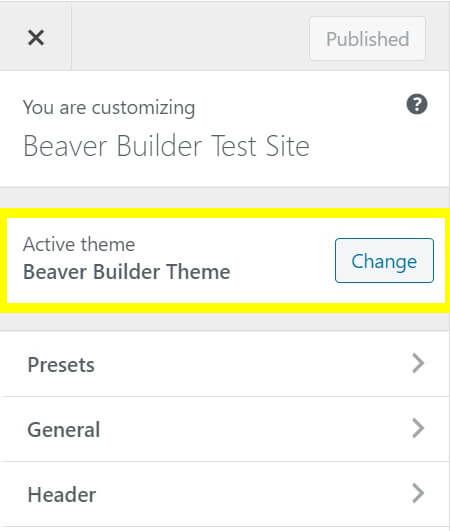Click the empty Presets row area

251,364
